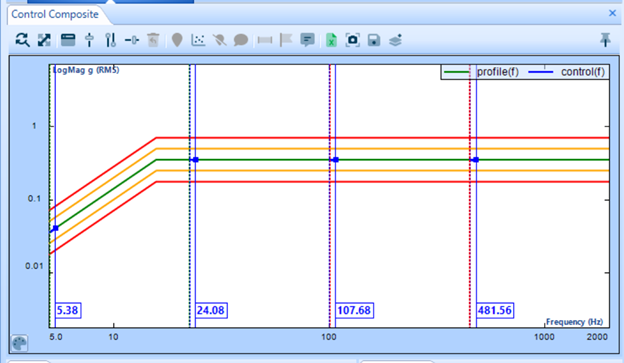Click the 481.56 cursor label
Image resolution: width=624 pixels, height=363 pixels.
coord(495,310)
